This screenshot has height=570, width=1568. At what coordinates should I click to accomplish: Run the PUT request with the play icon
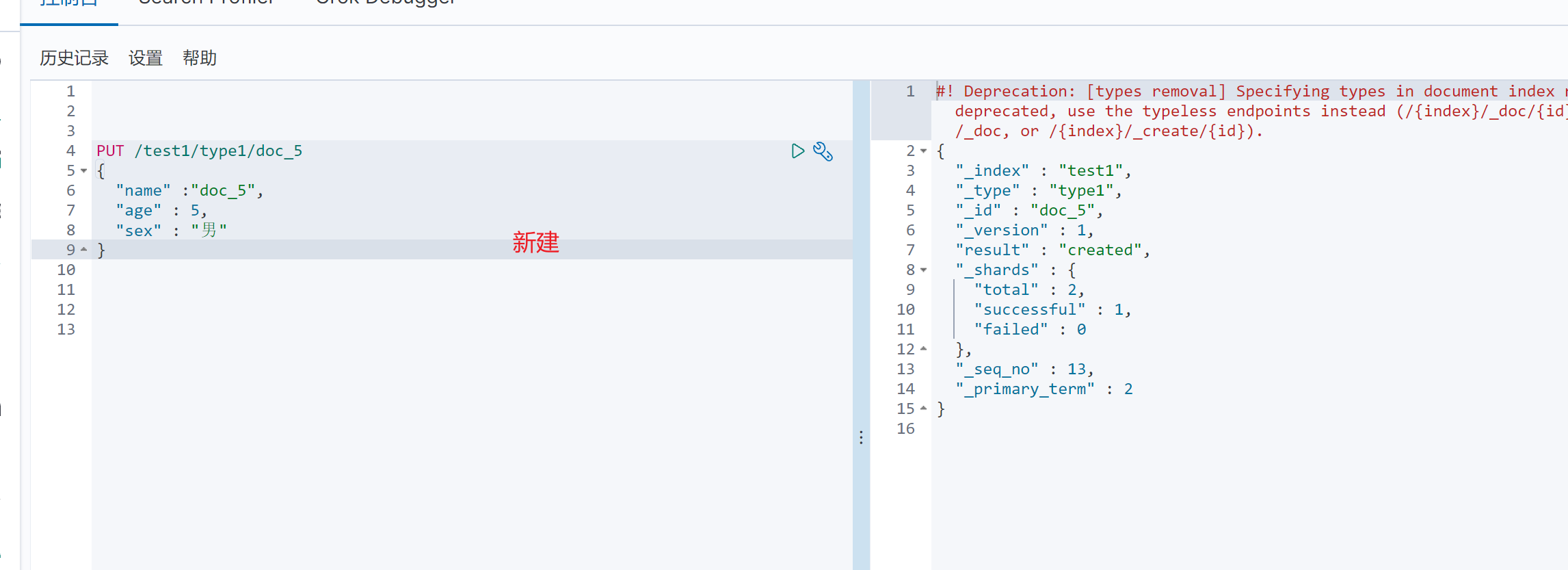pyautogui.click(x=797, y=151)
